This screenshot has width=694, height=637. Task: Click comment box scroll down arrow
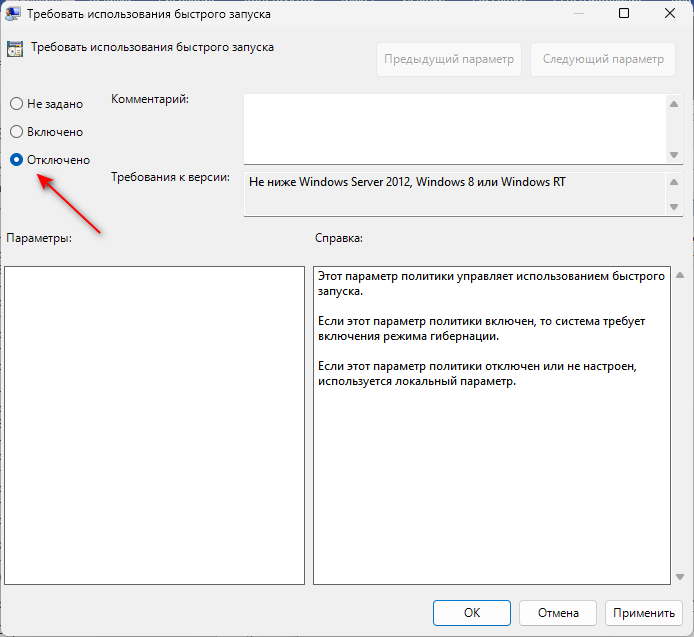point(674,155)
